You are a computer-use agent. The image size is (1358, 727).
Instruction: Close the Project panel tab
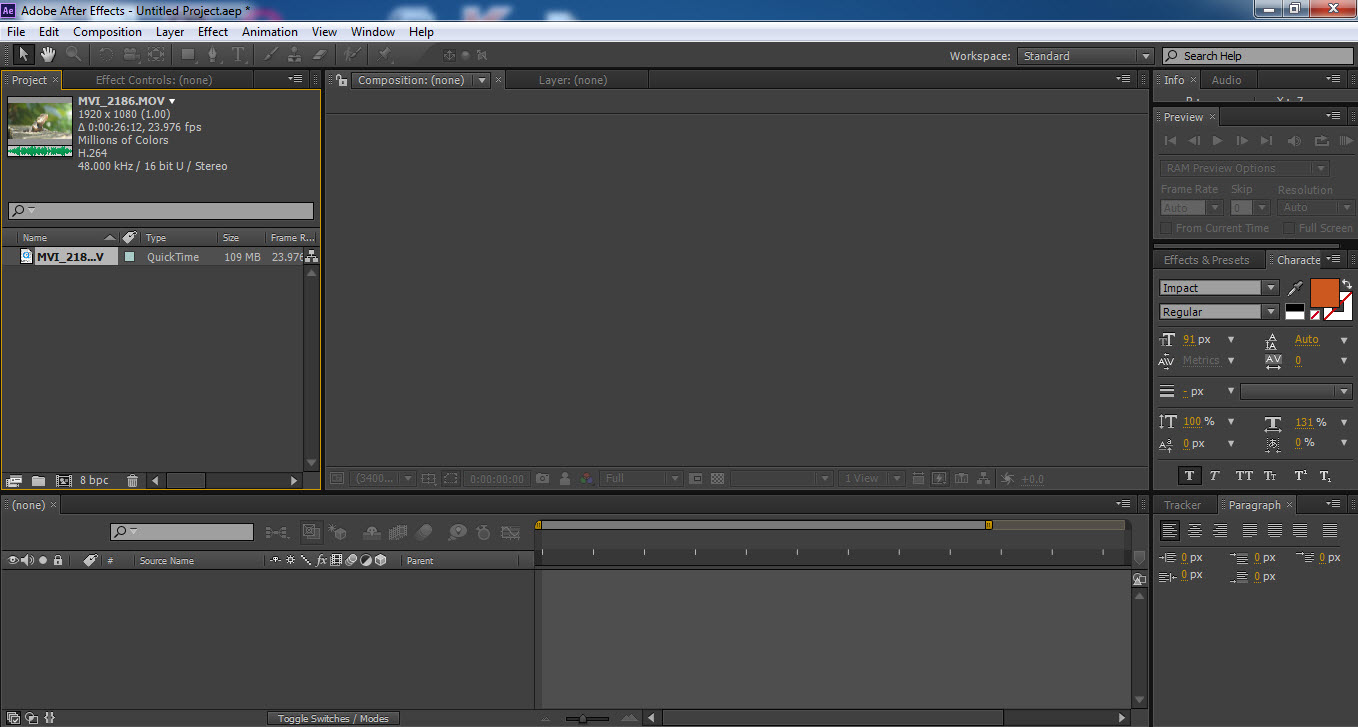click(55, 80)
